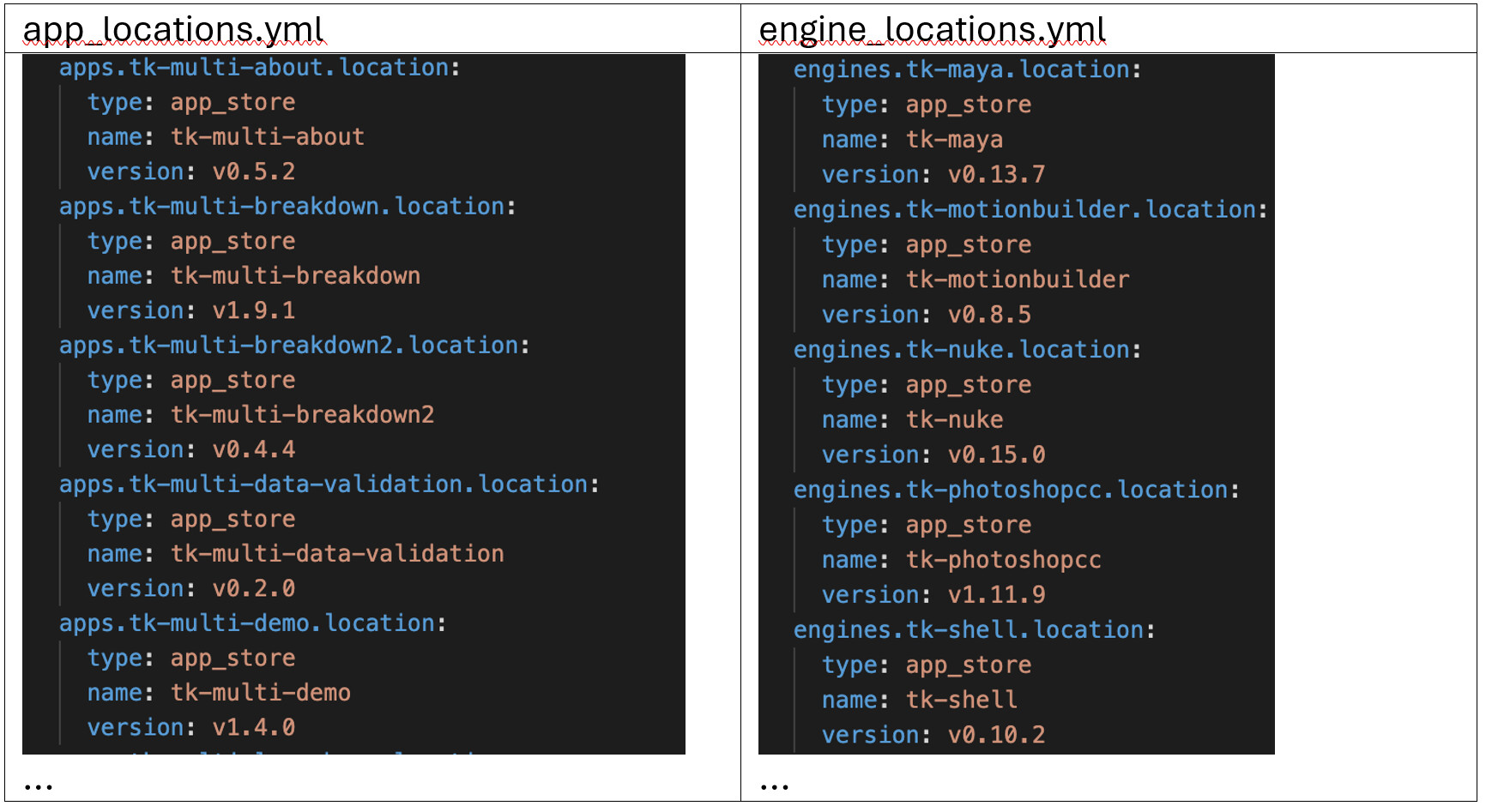Click the app_locations.yml heading text
1486x812 pixels.
tap(173, 30)
